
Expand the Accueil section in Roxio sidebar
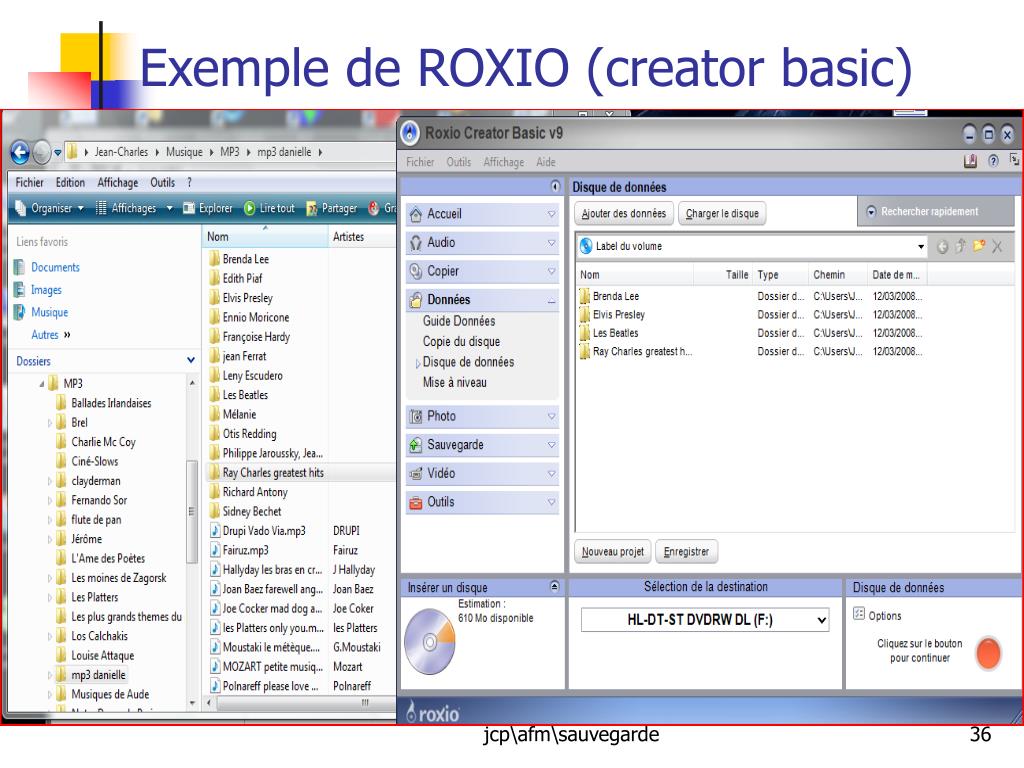[x=551, y=214]
